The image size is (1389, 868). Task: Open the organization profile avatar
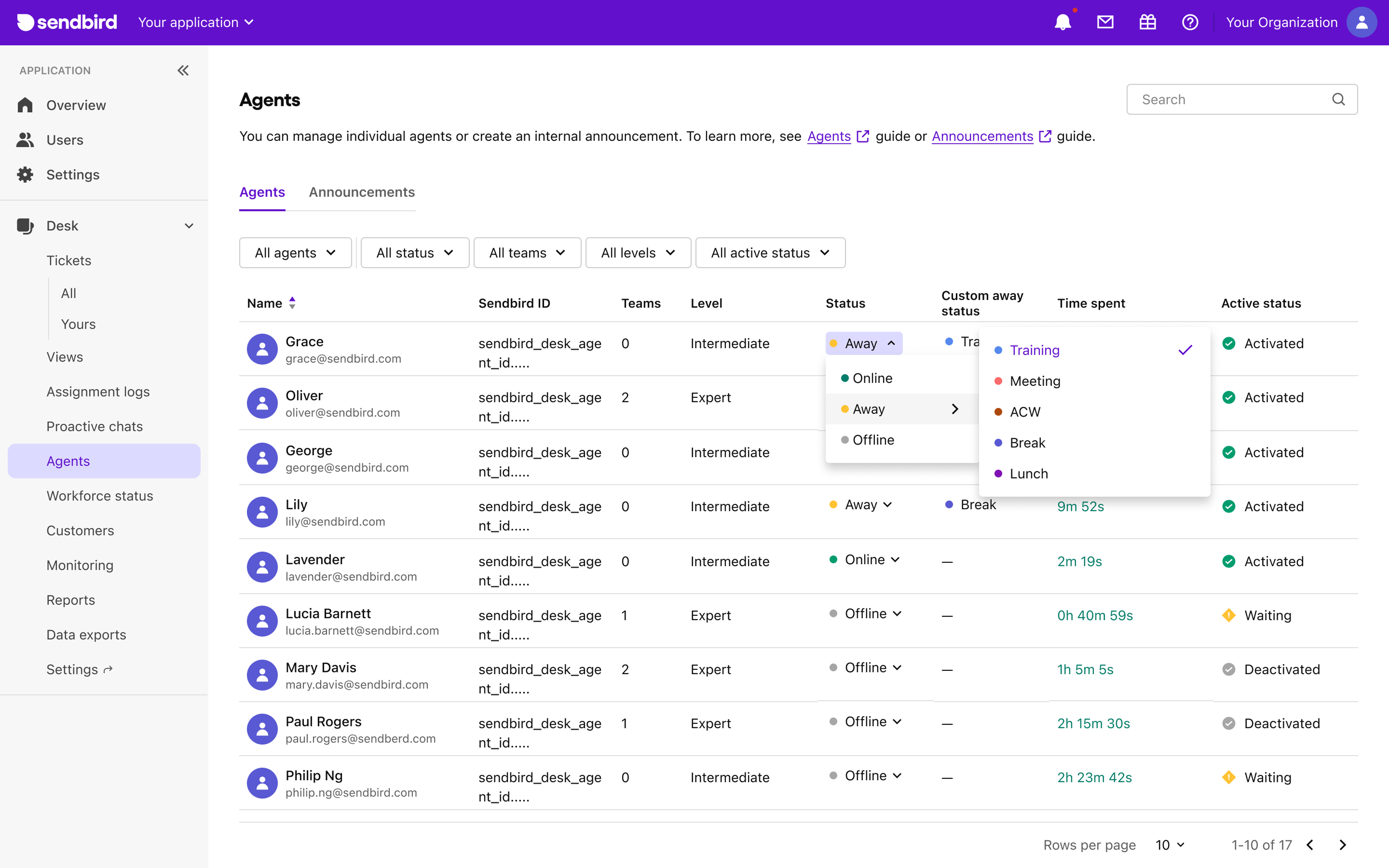tap(1361, 22)
